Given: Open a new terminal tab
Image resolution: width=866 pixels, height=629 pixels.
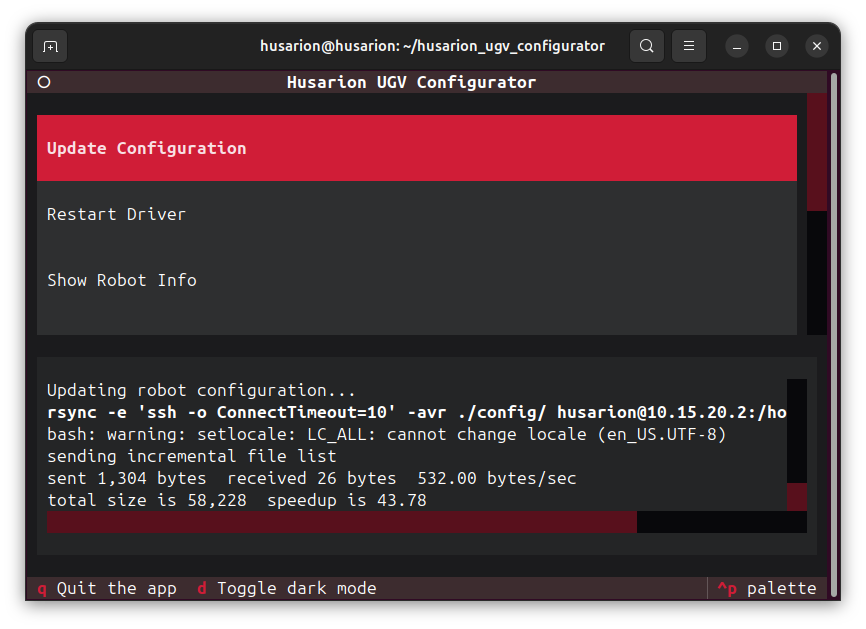Looking at the screenshot, I should pos(50,46).
